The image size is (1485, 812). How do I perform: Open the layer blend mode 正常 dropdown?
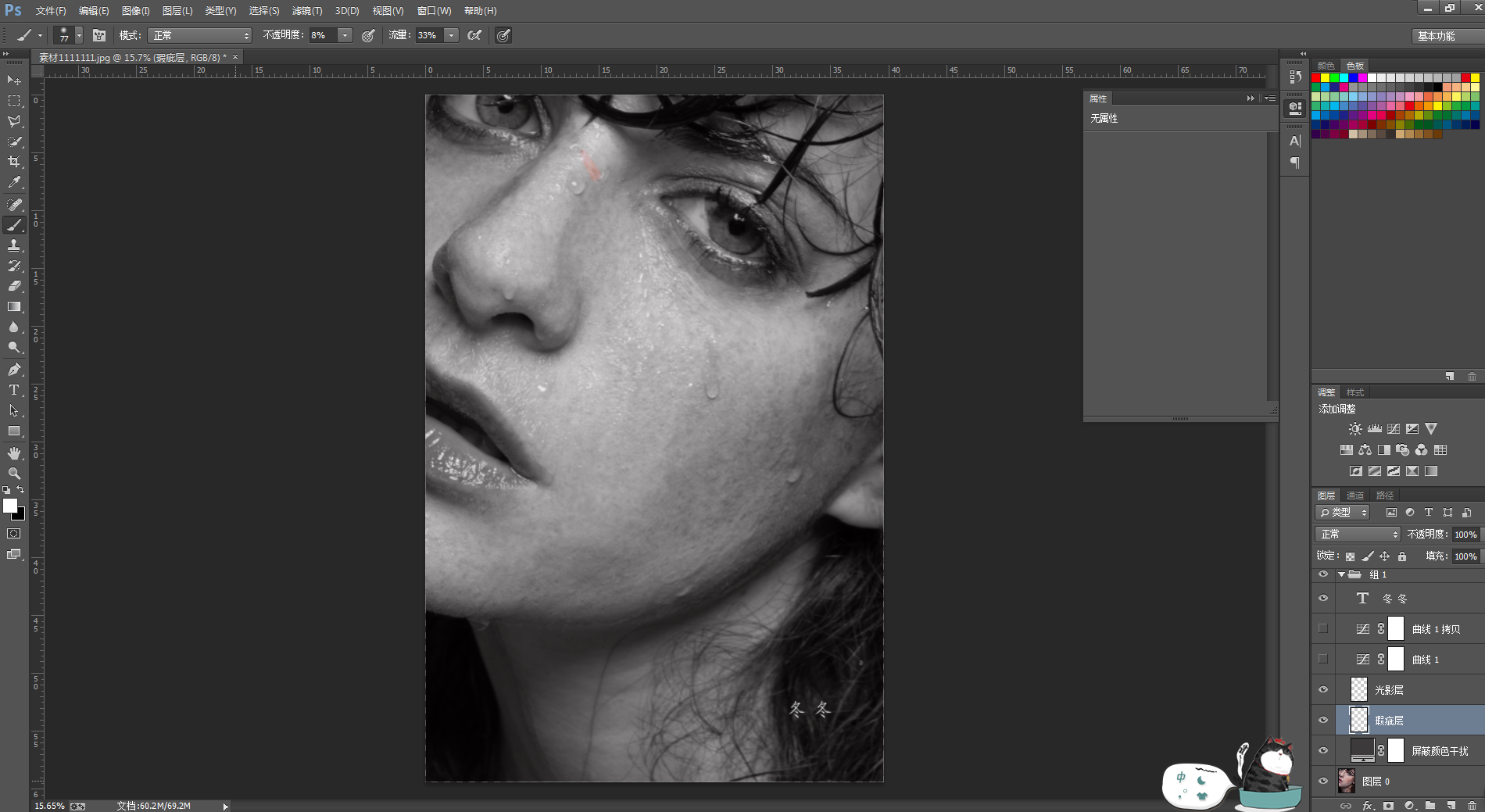point(1358,535)
